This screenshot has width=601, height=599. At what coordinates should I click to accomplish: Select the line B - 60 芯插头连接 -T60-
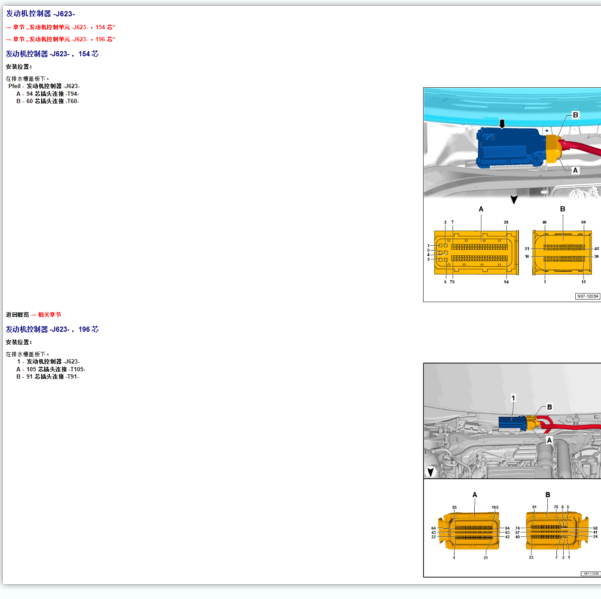[48, 101]
